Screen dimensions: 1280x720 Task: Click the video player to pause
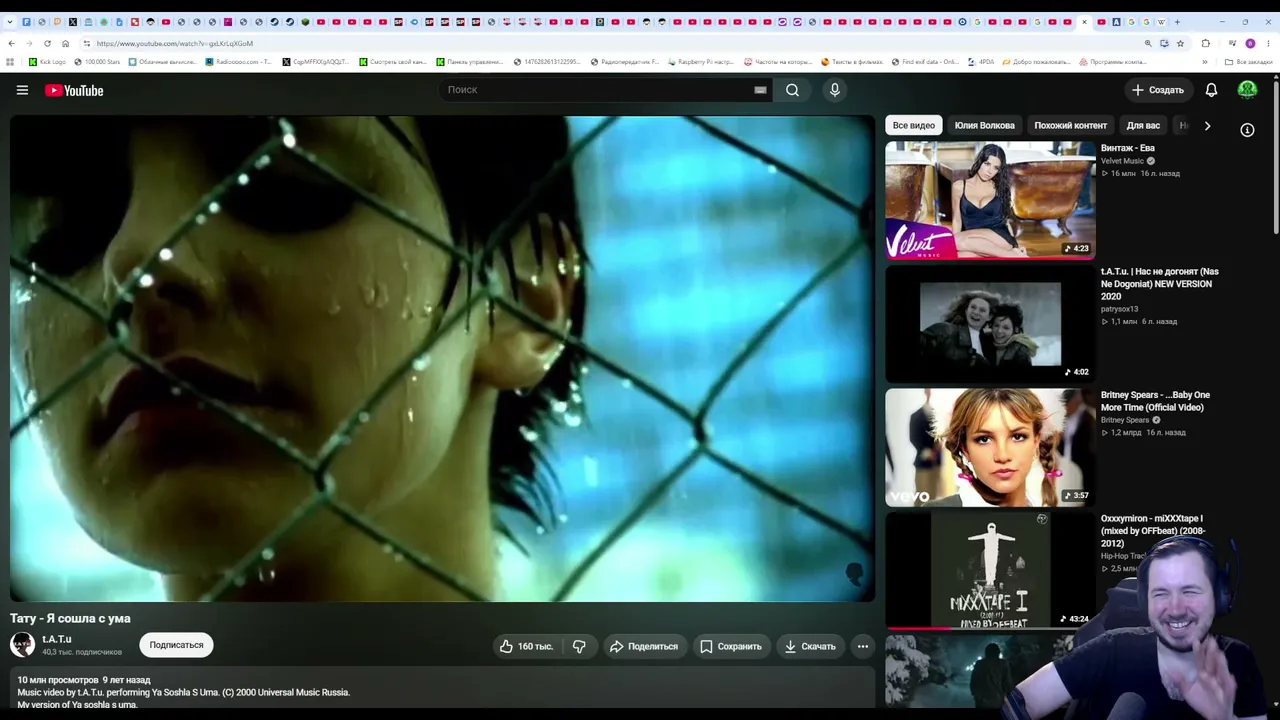pyautogui.click(x=442, y=359)
